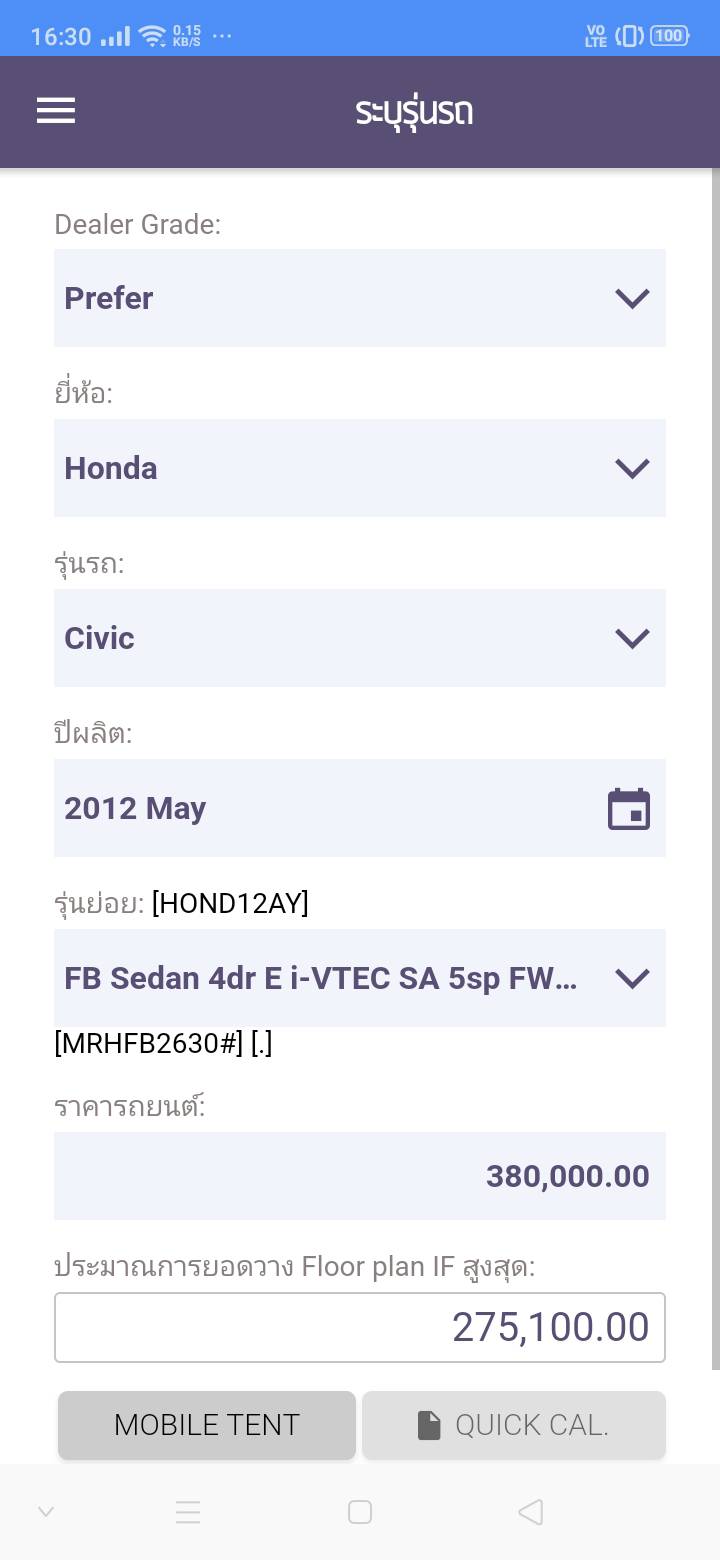Open the FB Sedan sub-model dropdown

tap(359, 978)
